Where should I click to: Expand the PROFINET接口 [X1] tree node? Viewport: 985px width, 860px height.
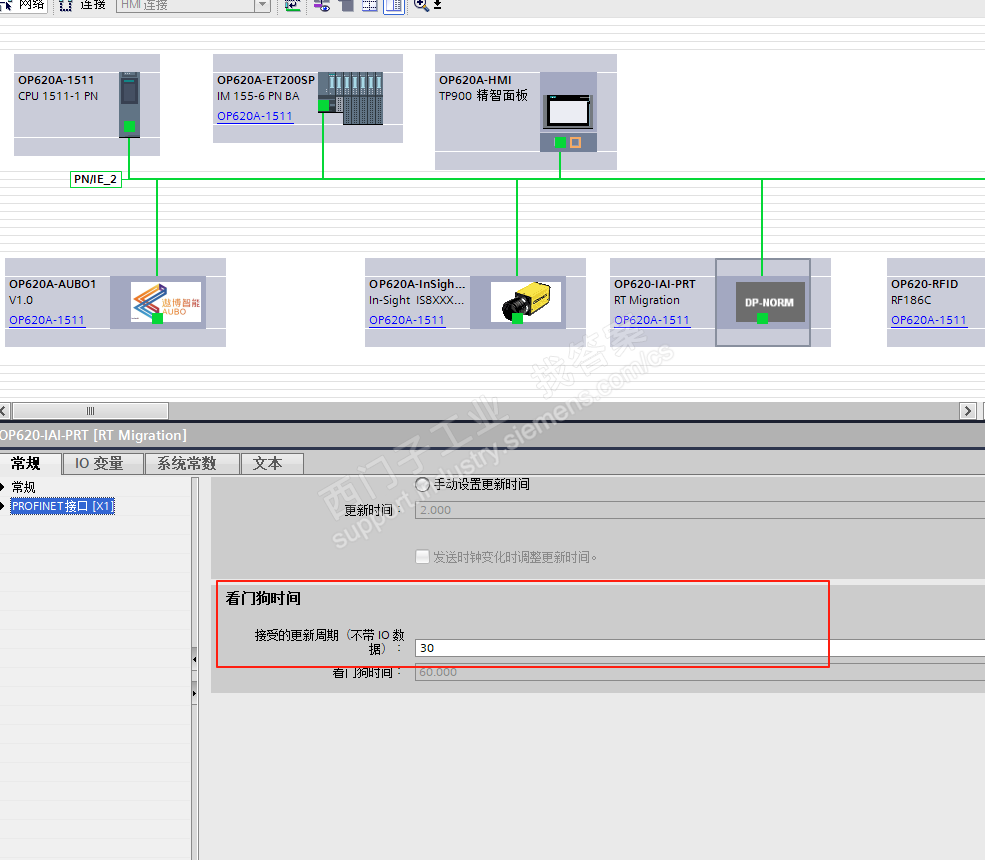[3, 506]
